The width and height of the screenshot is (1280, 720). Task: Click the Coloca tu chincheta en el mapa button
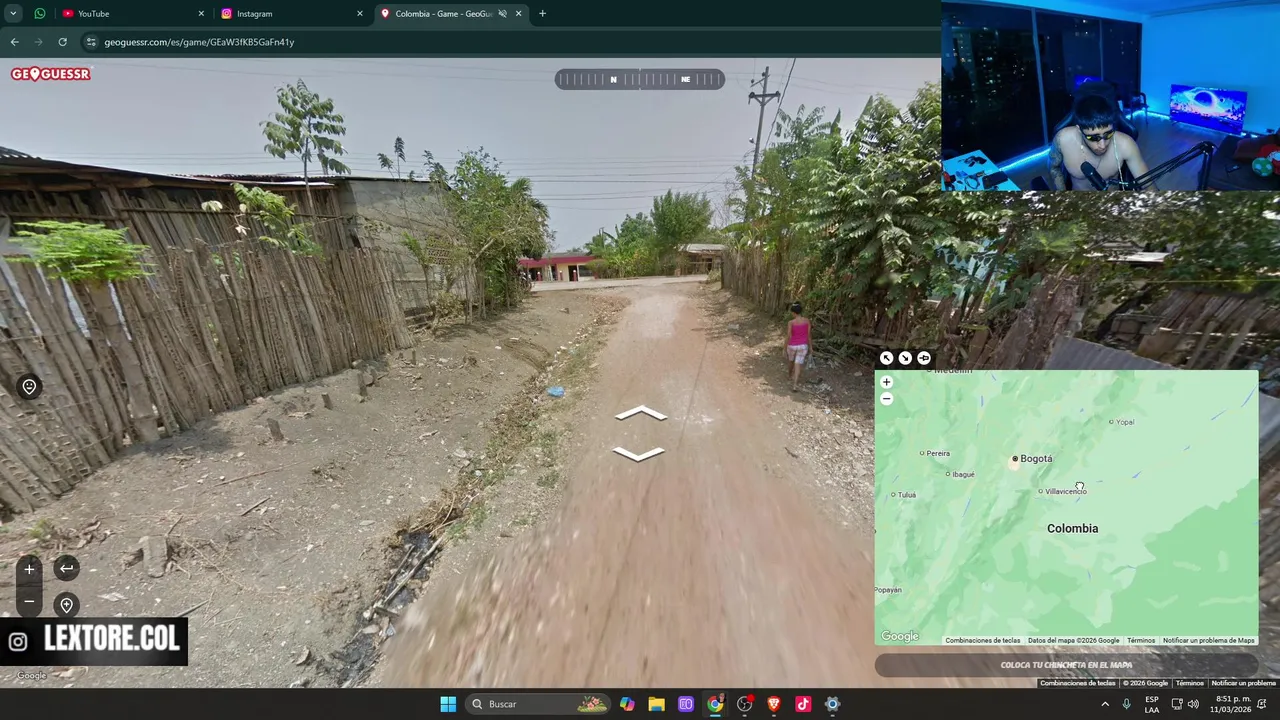pos(1066,665)
